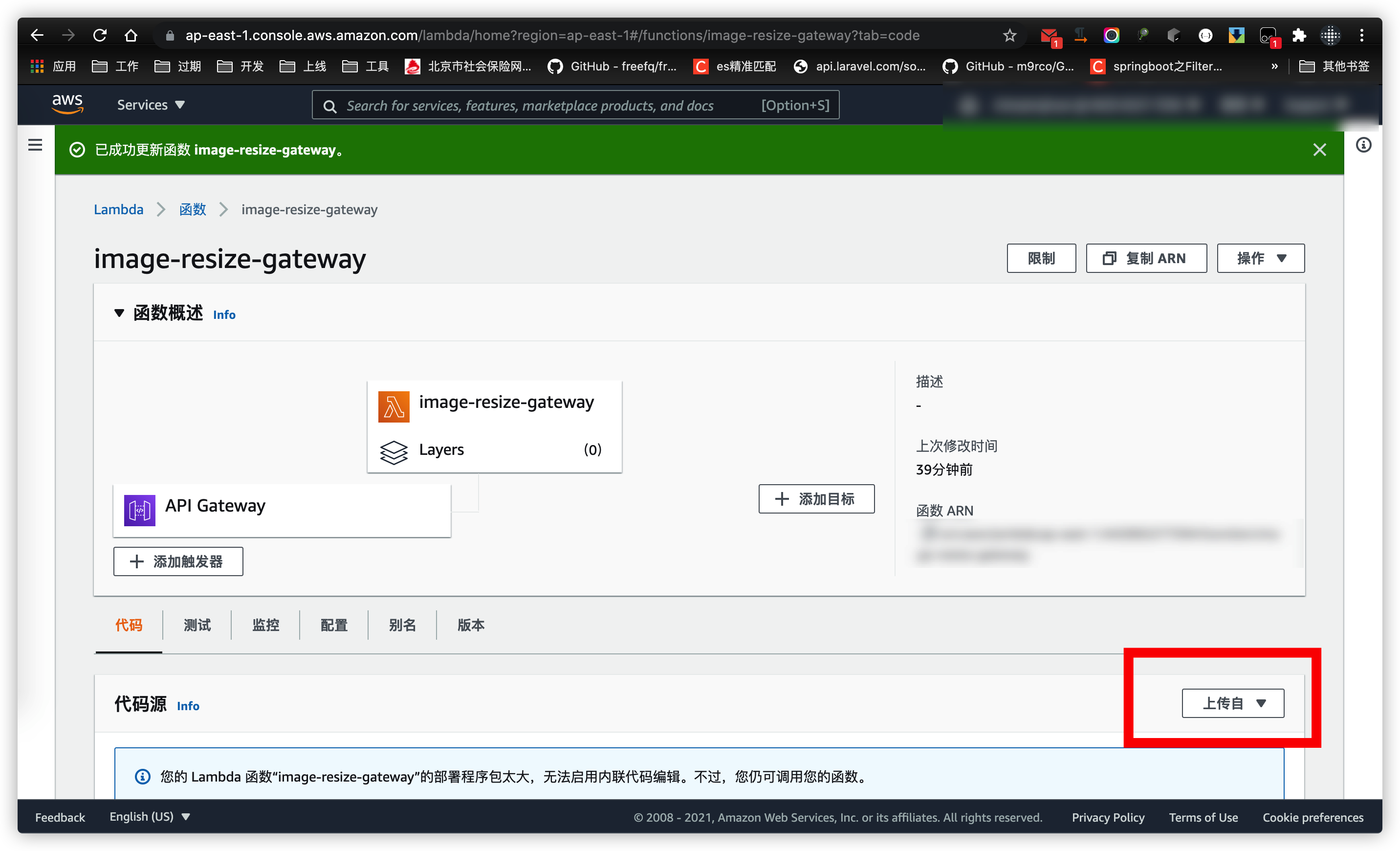Open es精准匹配 bookmark

coord(734,67)
